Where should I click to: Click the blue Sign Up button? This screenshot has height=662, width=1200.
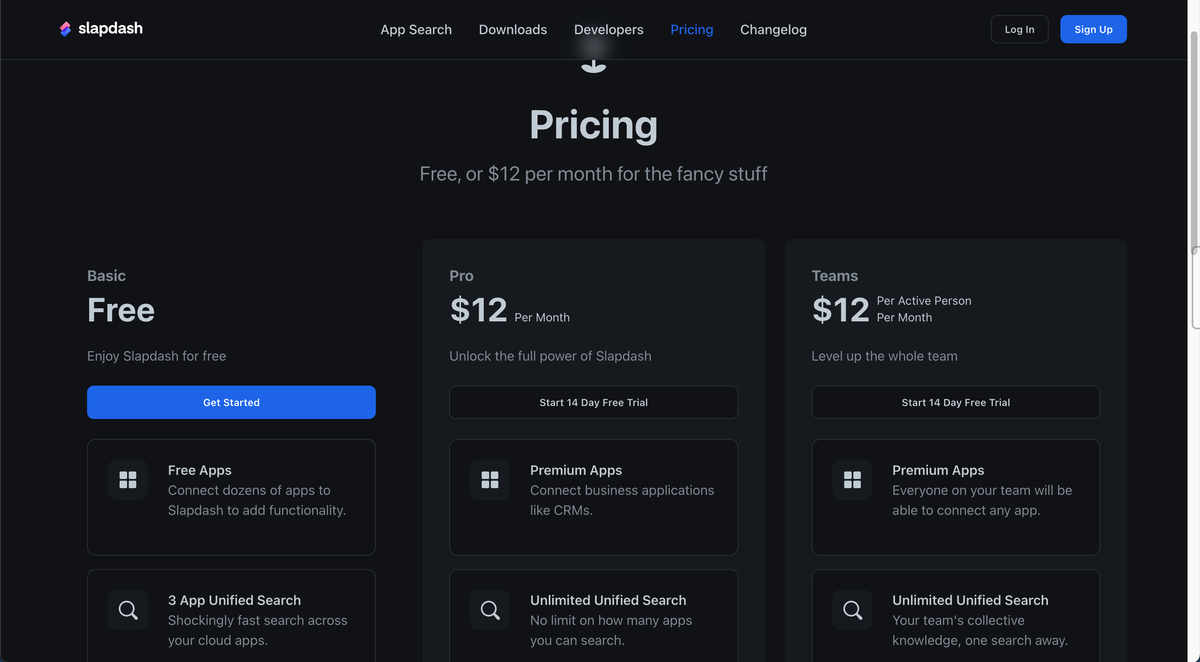click(x=1093, y=29)
